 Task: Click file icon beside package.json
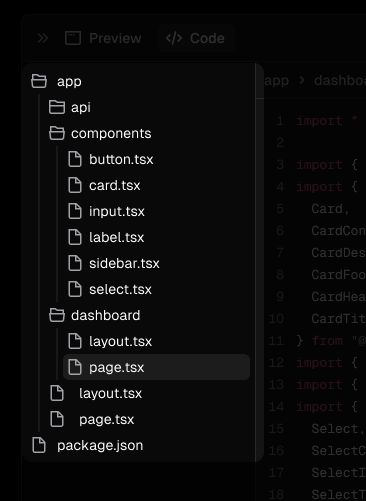39,445
